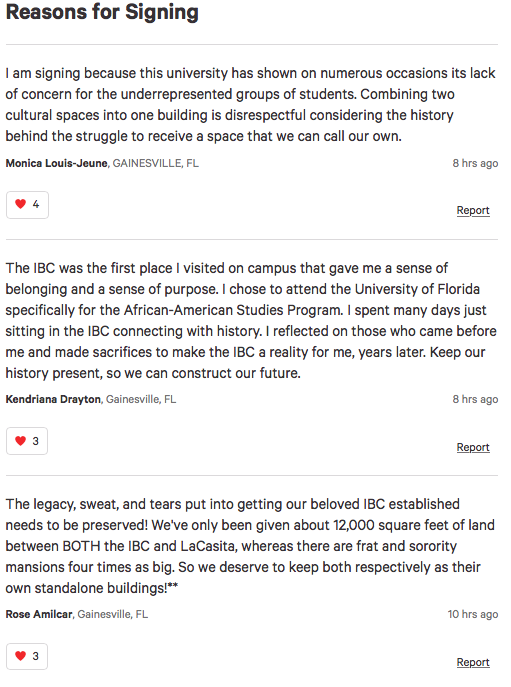This screenshot has width=511, height=687.
Task: Click the like button showing 4 likes
Action: (x=27, y=205)
